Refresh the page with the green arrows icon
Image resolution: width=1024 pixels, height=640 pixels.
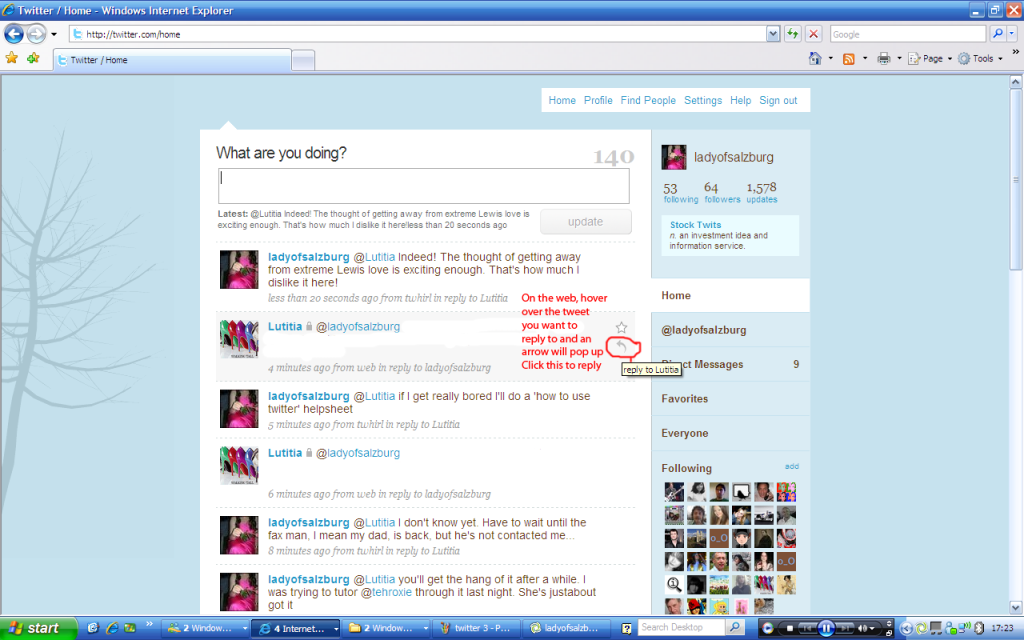[793, 34]
